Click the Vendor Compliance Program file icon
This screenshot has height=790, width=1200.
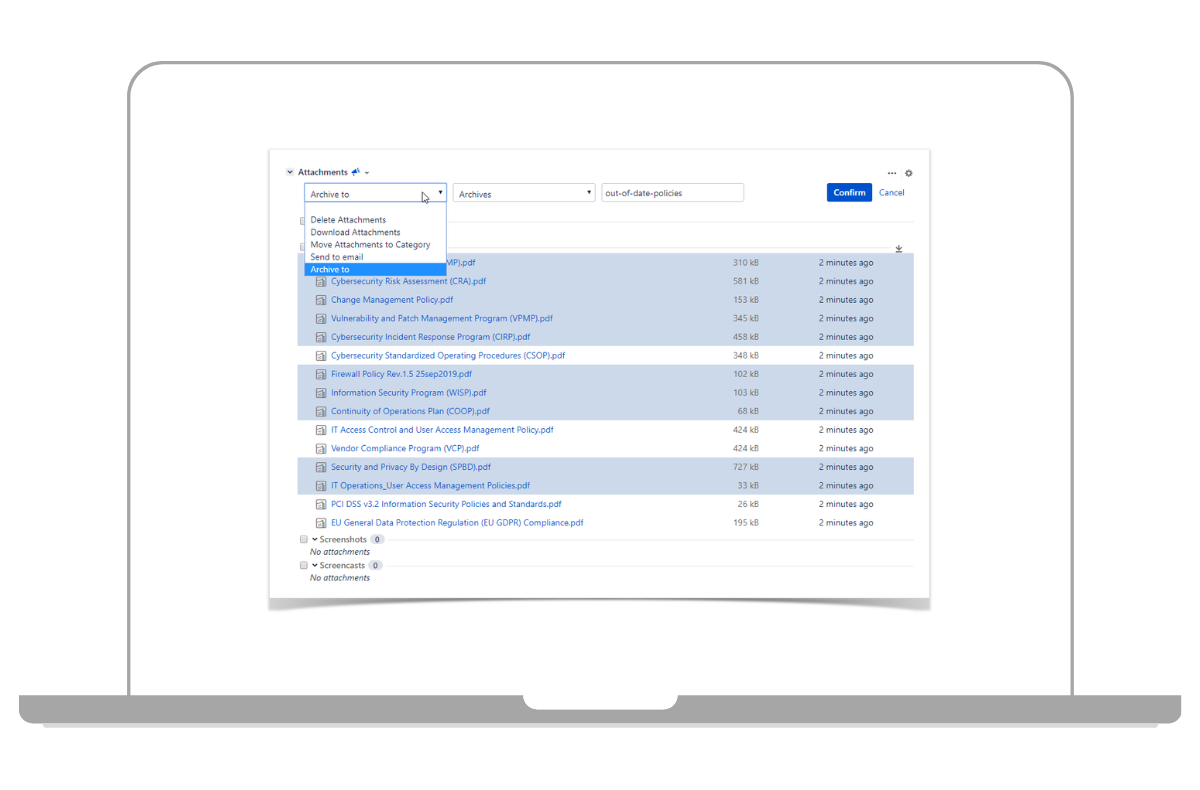coord(321,449)
